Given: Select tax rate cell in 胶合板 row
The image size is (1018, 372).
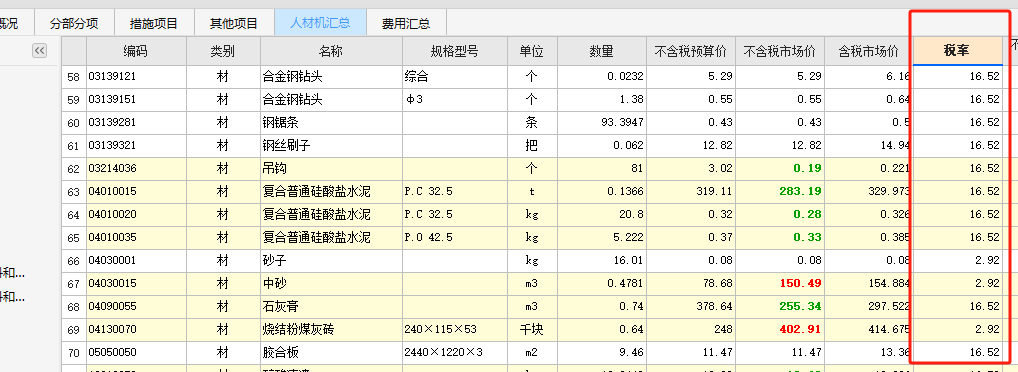Looking at the screenshot, I should [958, 353].
